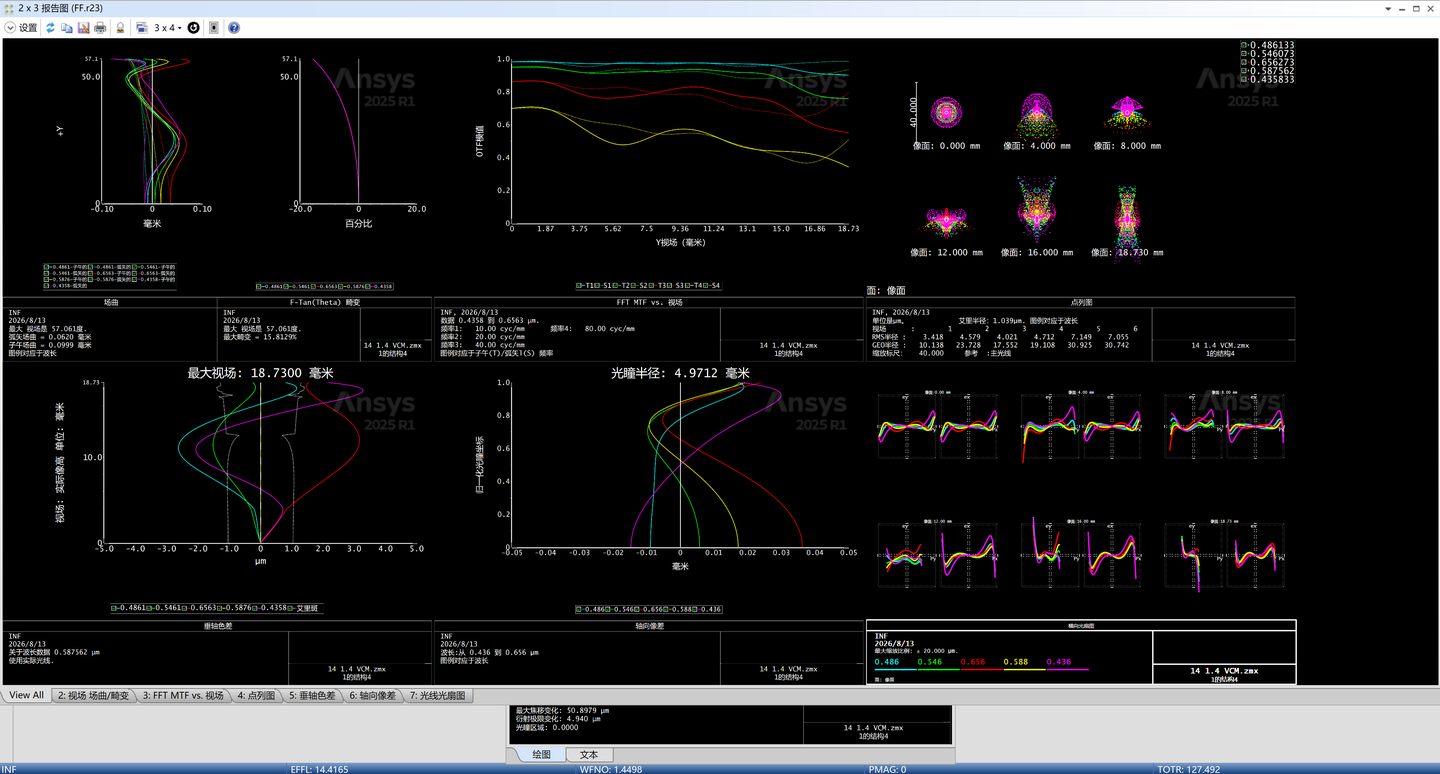Screen dimensions: 1440x774
Task: Click EFFL: 14.4165 in the status bar
Action: click(319, 769)
